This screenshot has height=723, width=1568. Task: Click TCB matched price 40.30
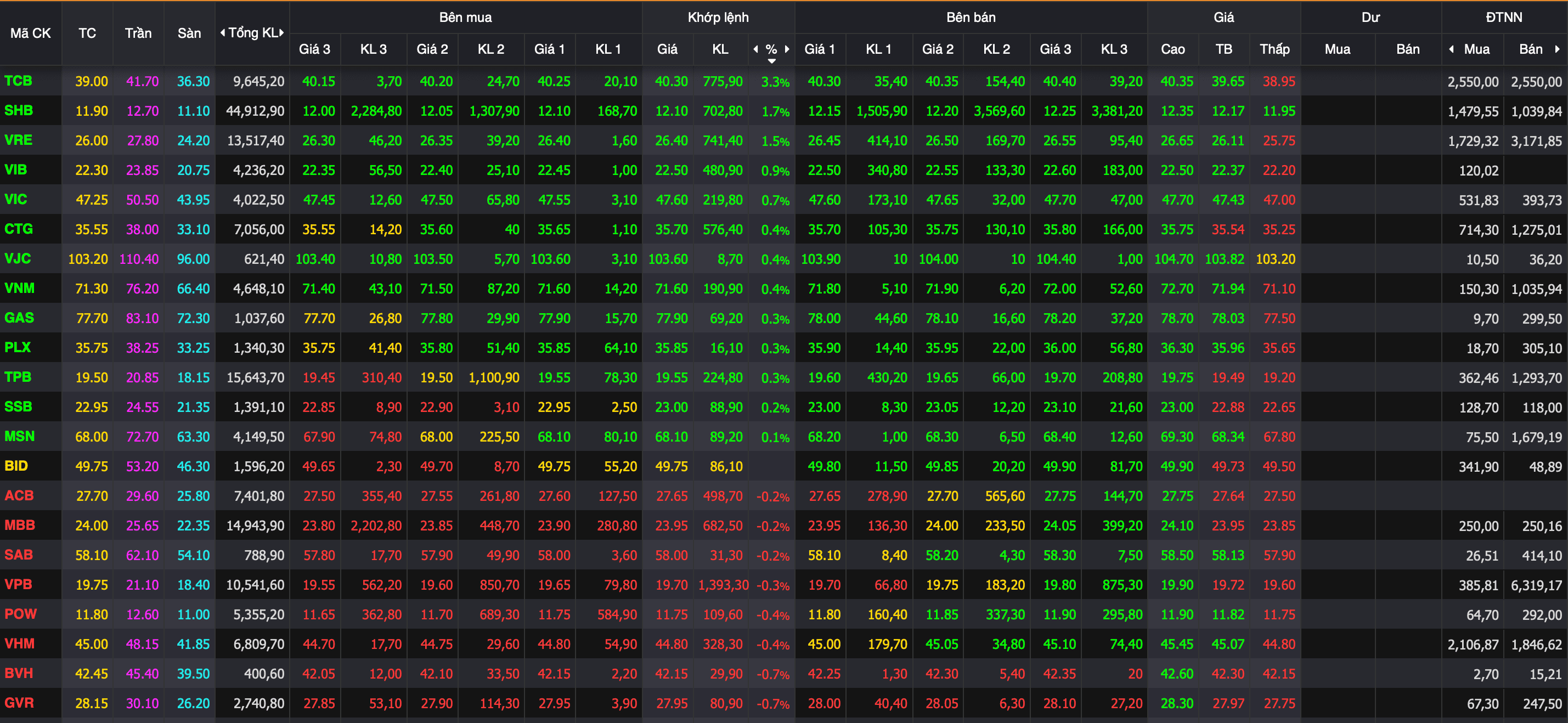(672, 82)
